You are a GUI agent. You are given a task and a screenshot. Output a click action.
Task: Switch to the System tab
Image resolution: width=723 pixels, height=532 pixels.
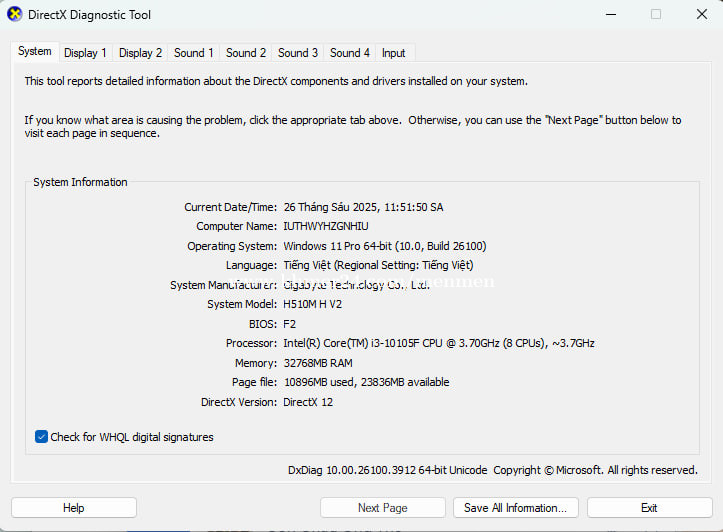pyautogui.click(x=35, y=52)
